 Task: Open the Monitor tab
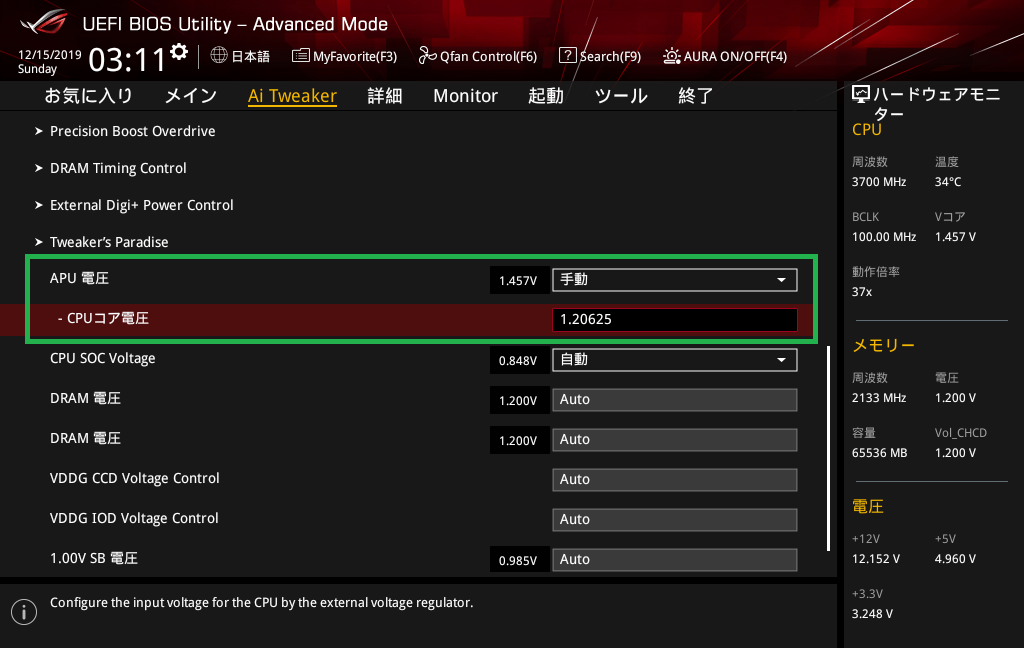point(466,96)
